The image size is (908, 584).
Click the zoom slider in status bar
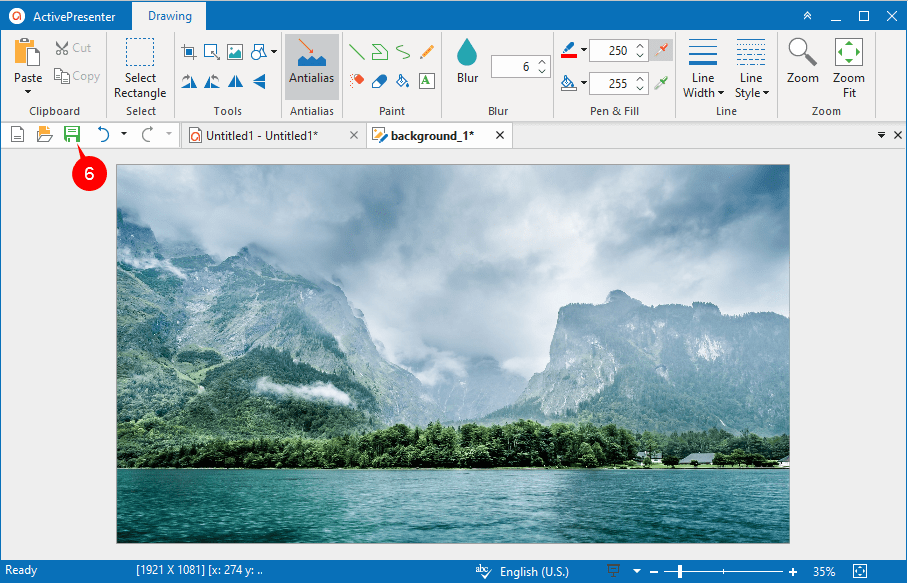[723, 572]
